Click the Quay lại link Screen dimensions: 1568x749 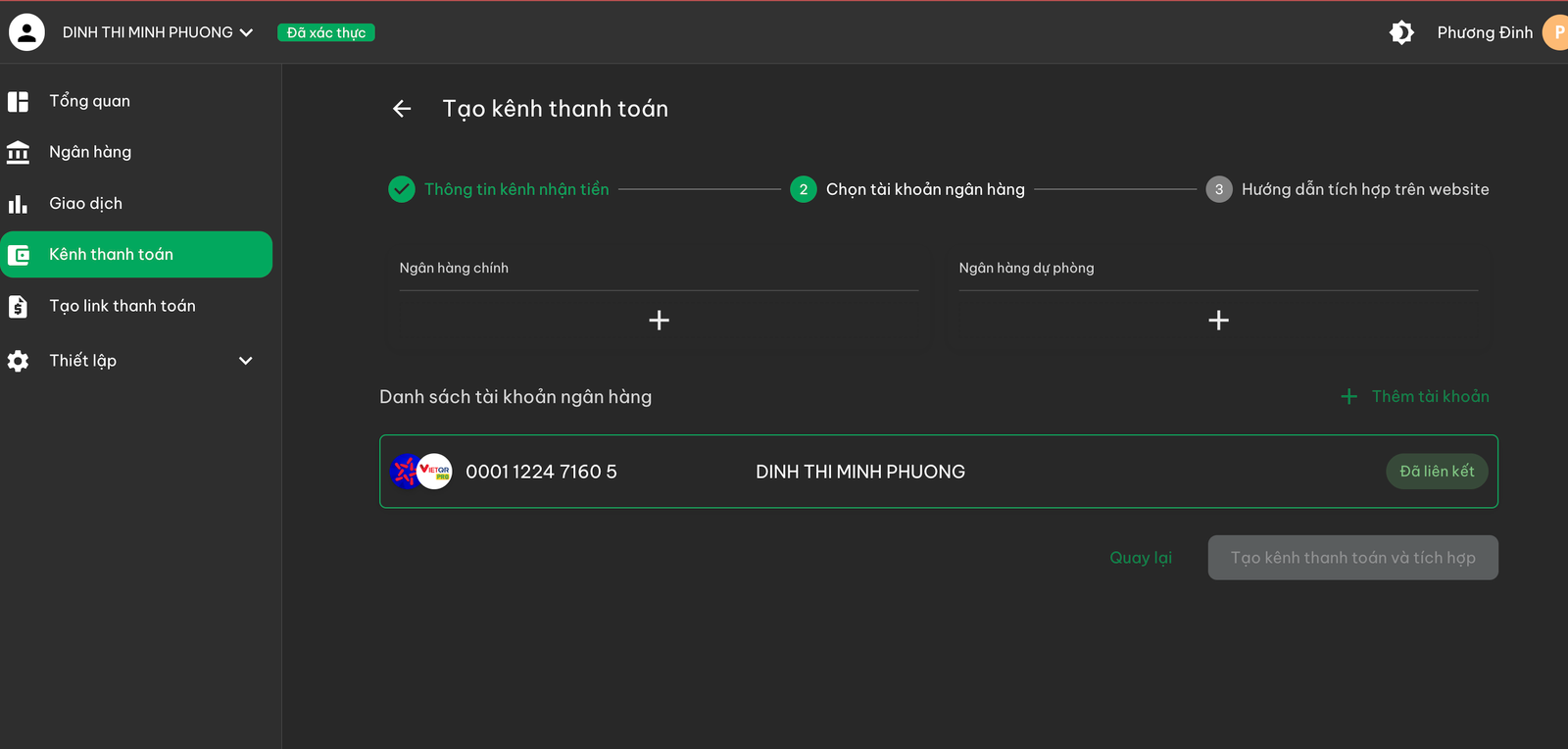point(1141,558)
